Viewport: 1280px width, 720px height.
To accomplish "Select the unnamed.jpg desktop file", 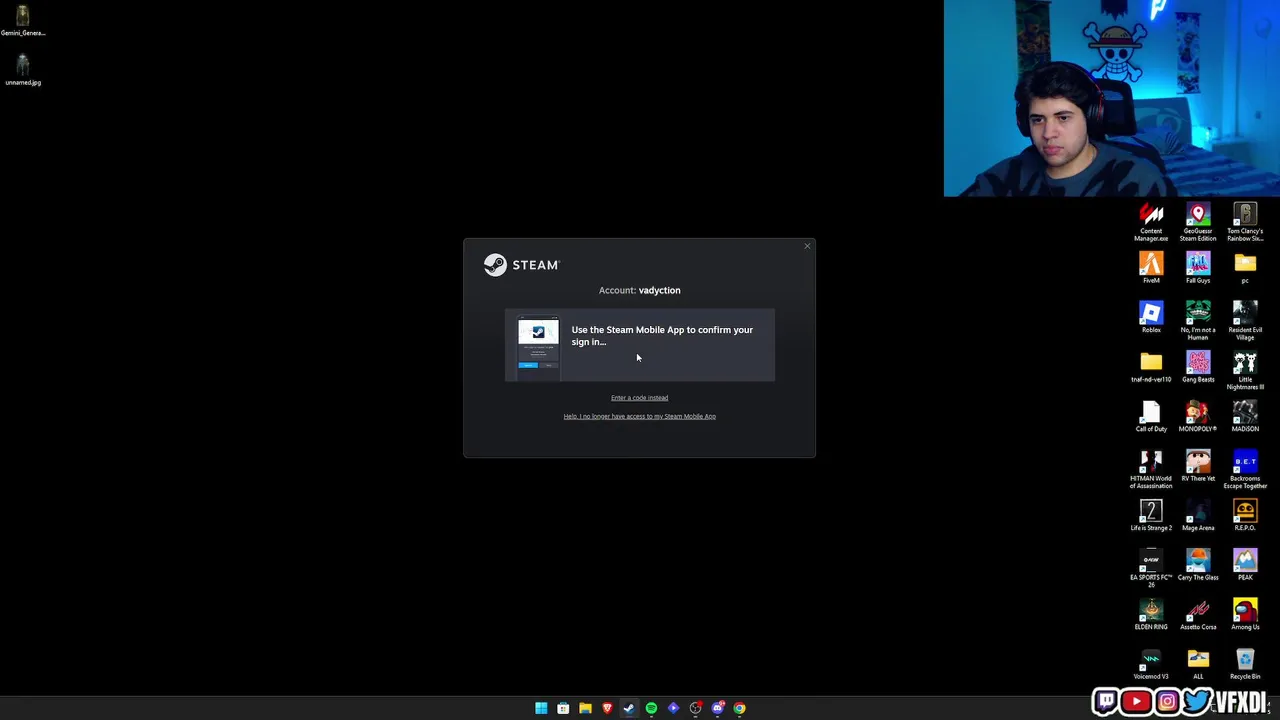I will coord(23,69).
